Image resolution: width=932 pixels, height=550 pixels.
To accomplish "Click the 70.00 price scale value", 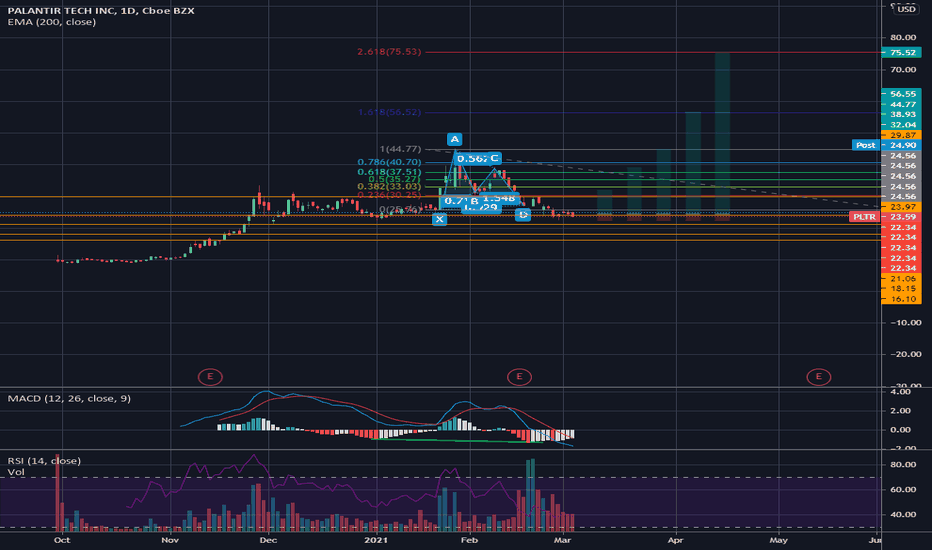I will [x=903, y=70].
